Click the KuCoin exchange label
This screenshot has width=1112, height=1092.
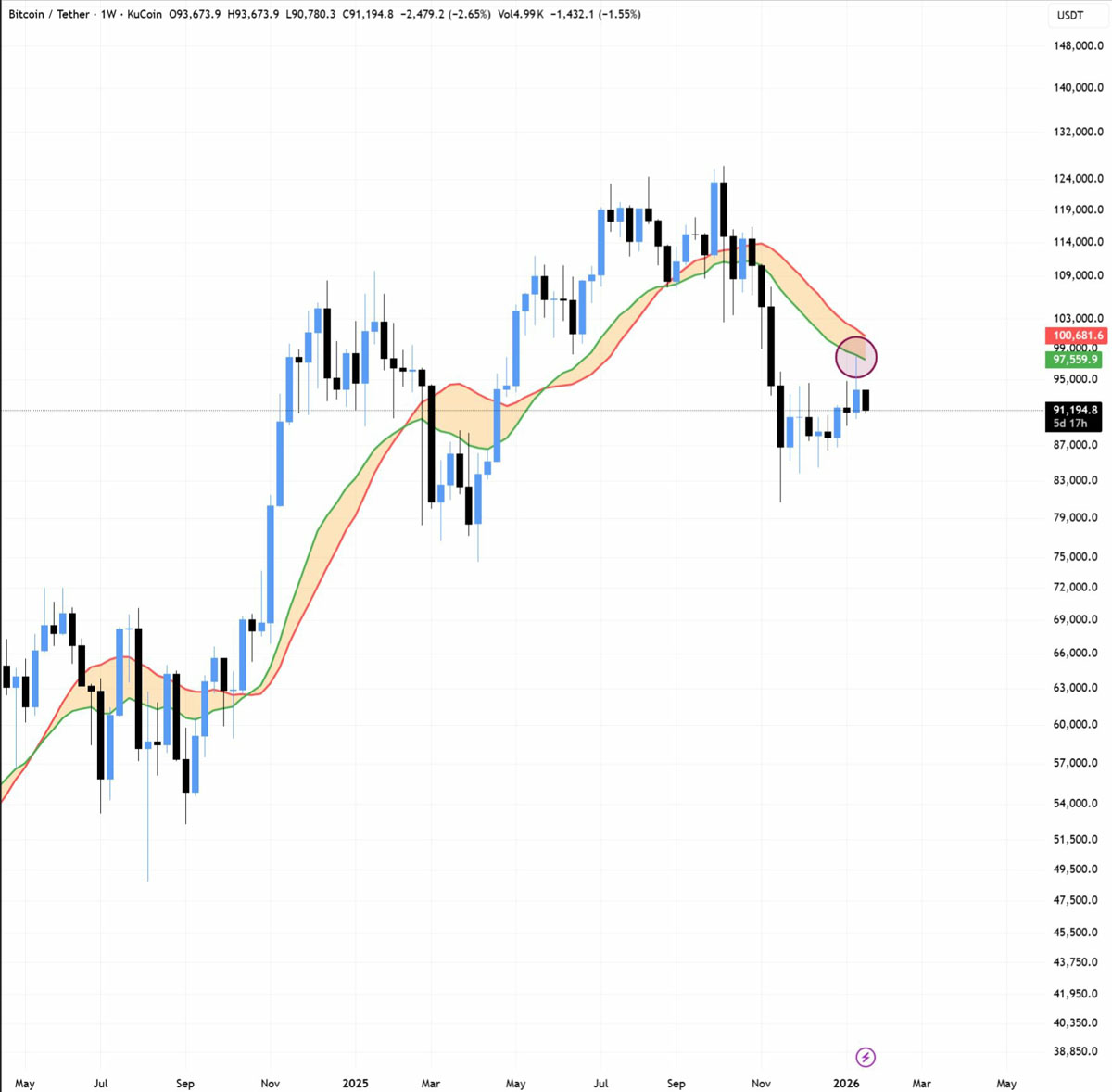coord(144,15)
